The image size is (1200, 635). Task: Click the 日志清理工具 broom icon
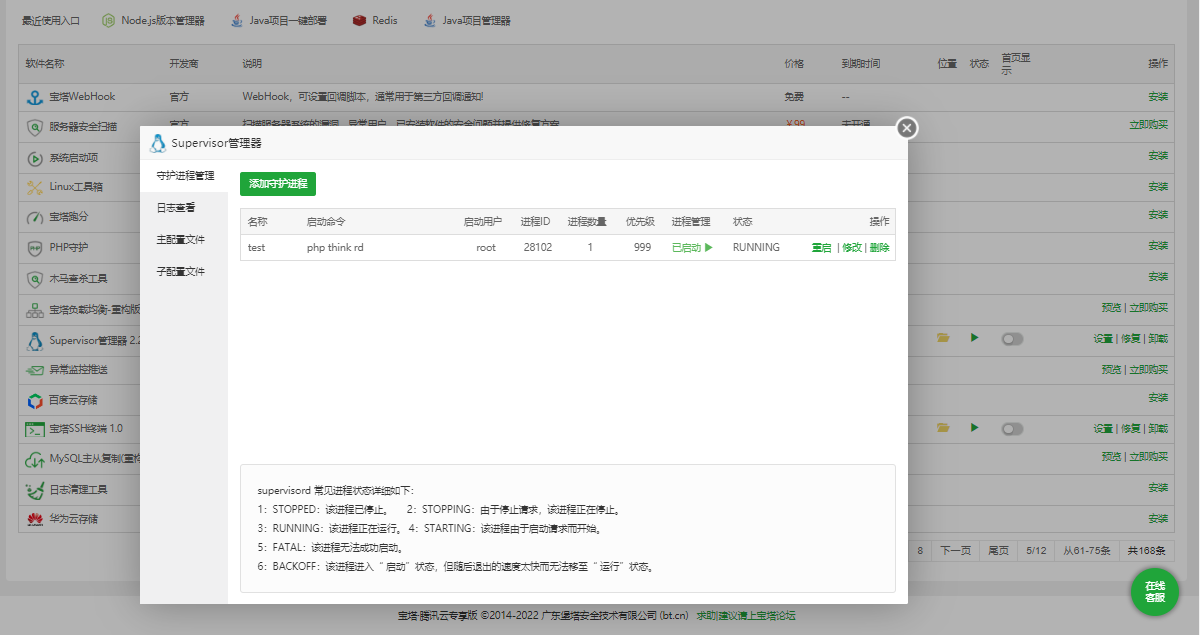pos(34,490)
